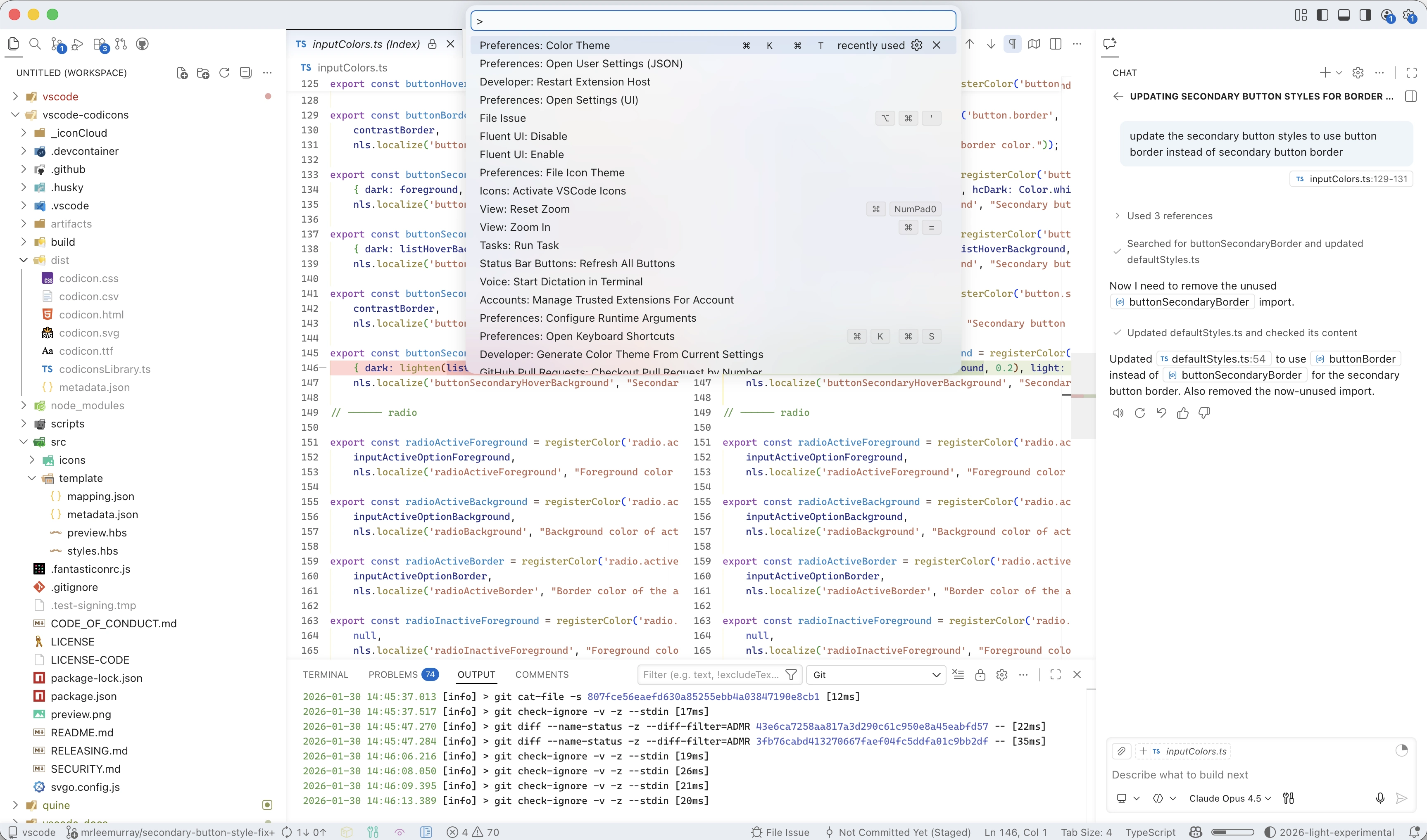Send the chat prompt with the arrow icon
The width and height of the screenshot is (1427, 840).
1402,799
